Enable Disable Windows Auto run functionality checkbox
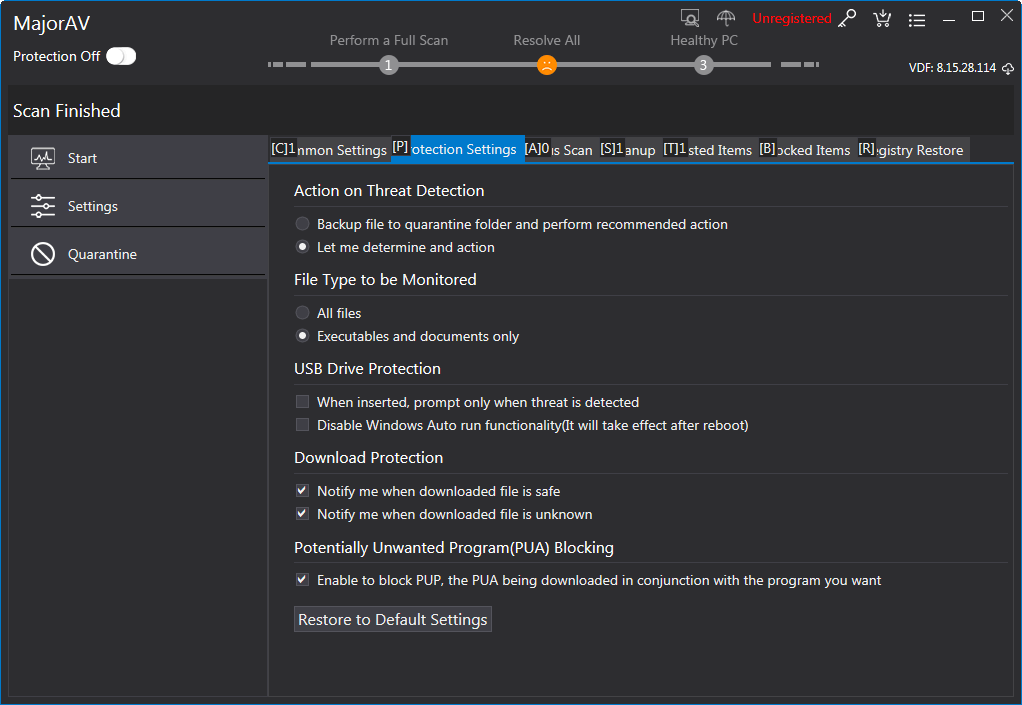Viewport: 1022px width, 705px height. [302, 425]
